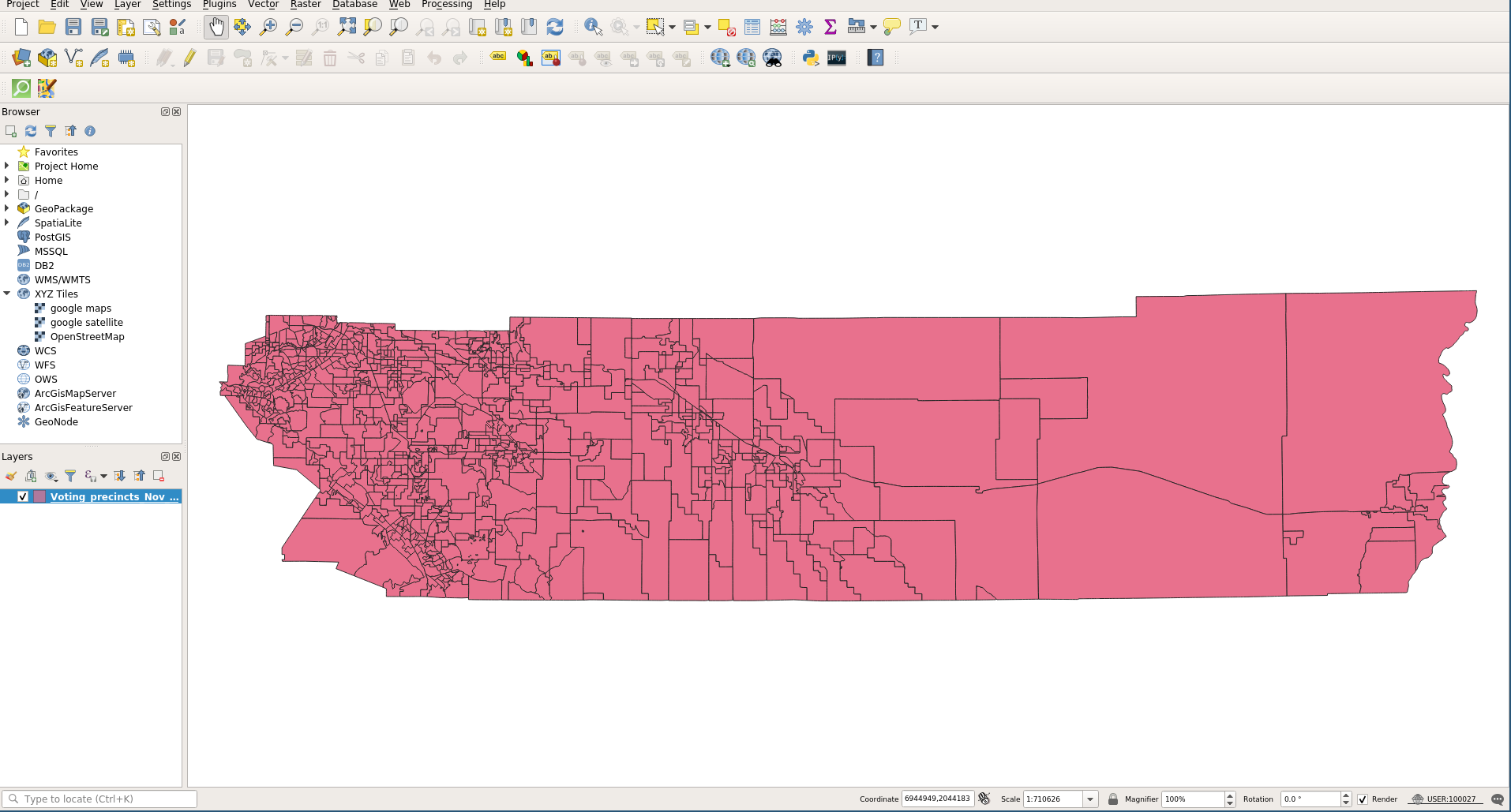Viewport: 1511px width, 812px height.
Task: Enable the Render checkbox in status bar
Action: (x=1363, y=799)
